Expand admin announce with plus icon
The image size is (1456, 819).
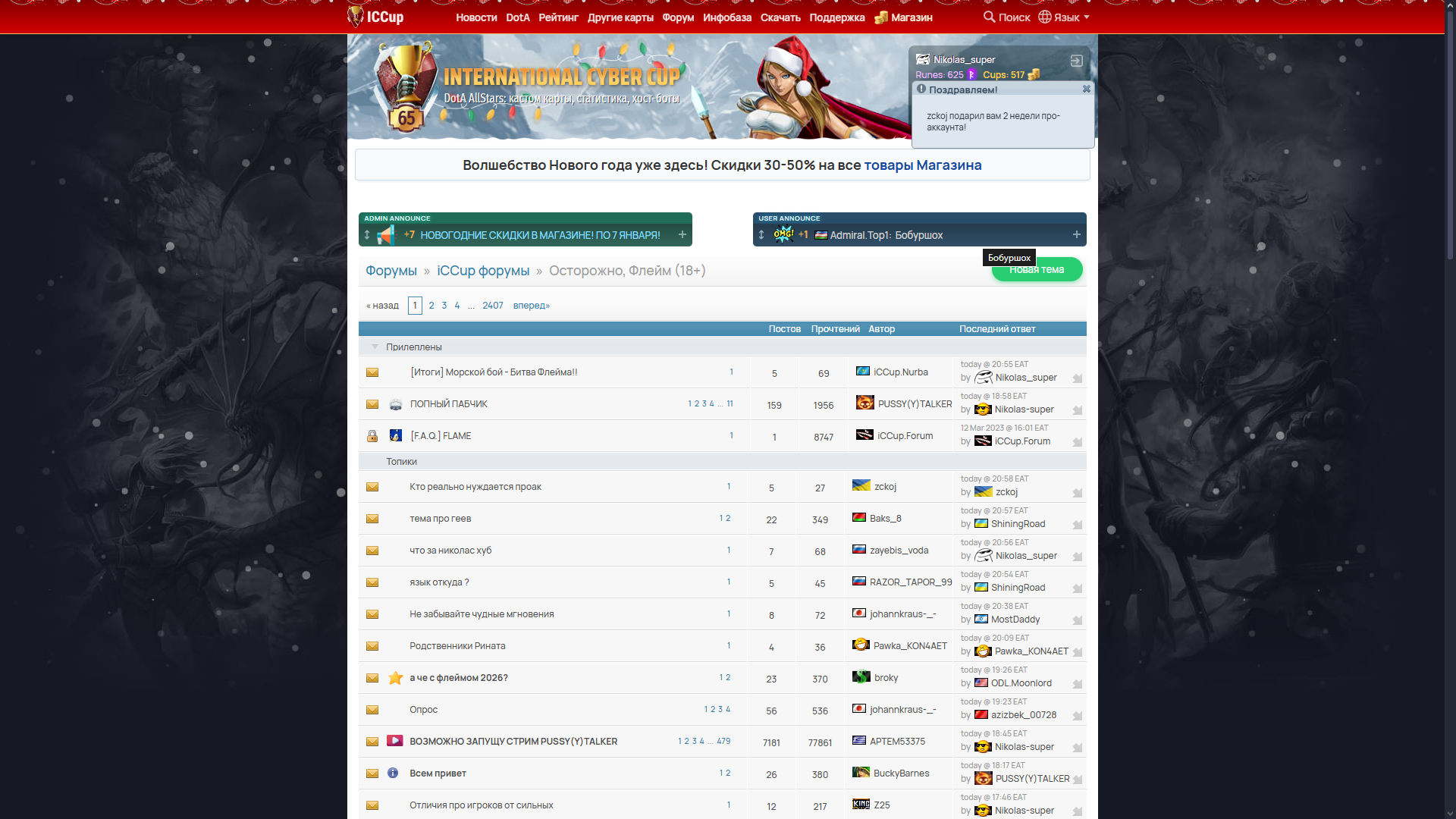tap(682, 234)
